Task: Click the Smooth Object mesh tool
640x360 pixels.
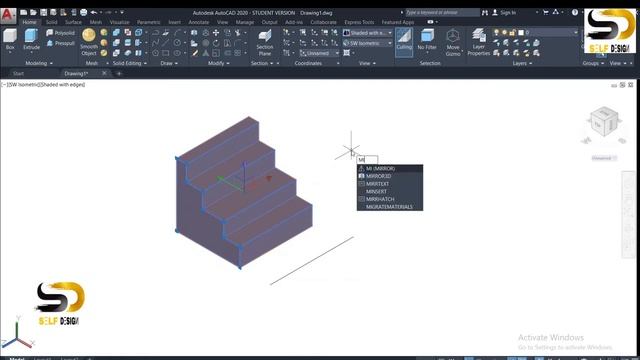Action: click(x=89, y=42)
